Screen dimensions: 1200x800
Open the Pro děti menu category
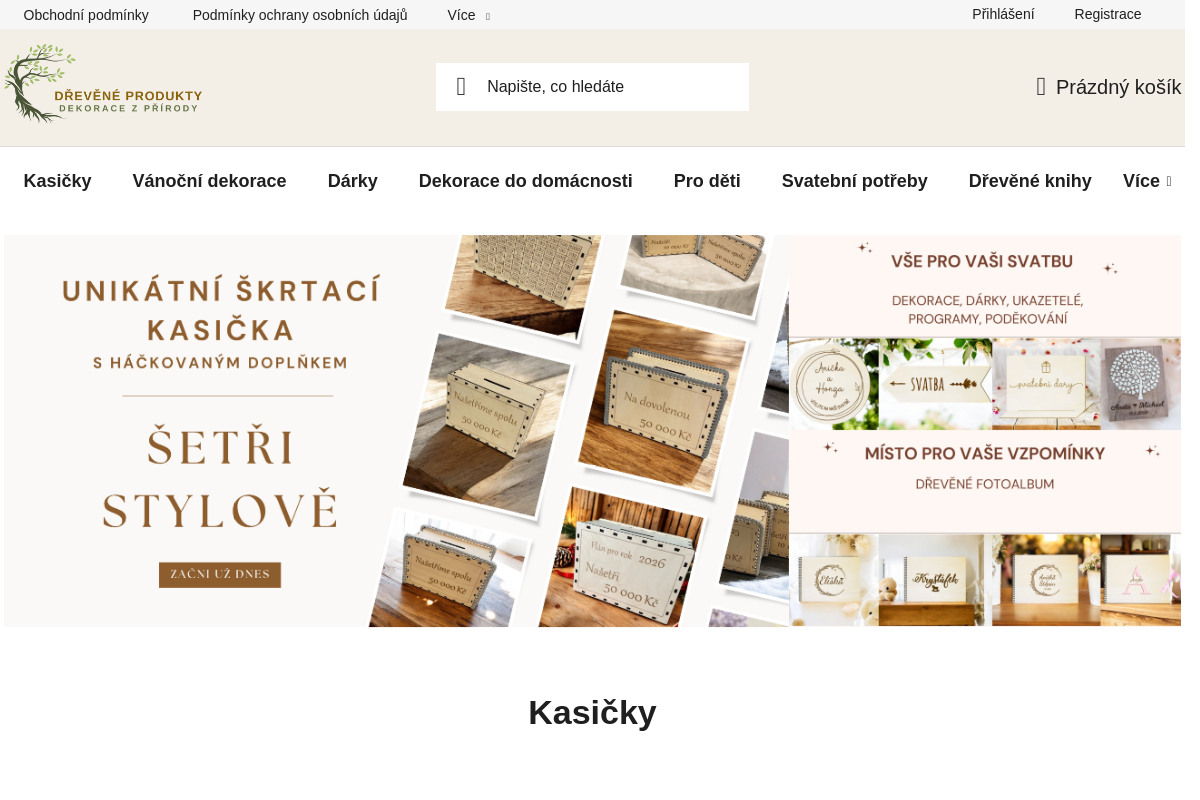707,181
